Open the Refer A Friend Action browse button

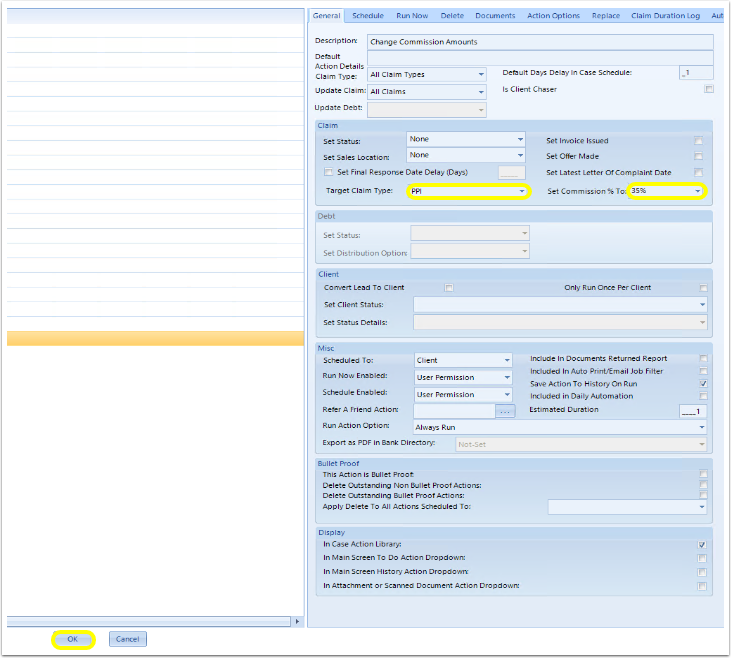coord(505,411)
